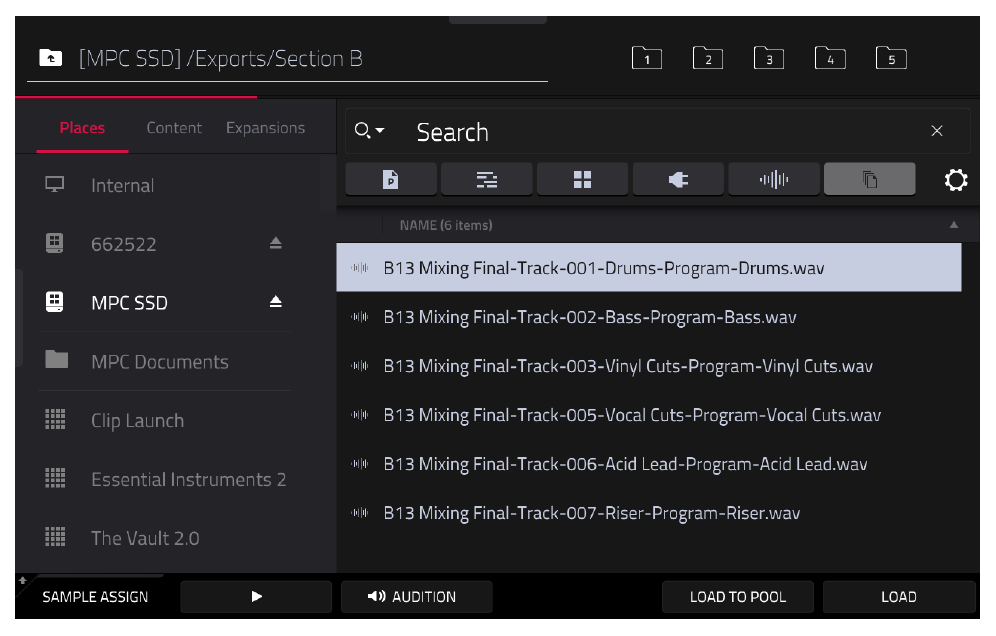Play the selected sample
The height and width of the screenshot is (636, 996).
(256, 597)
